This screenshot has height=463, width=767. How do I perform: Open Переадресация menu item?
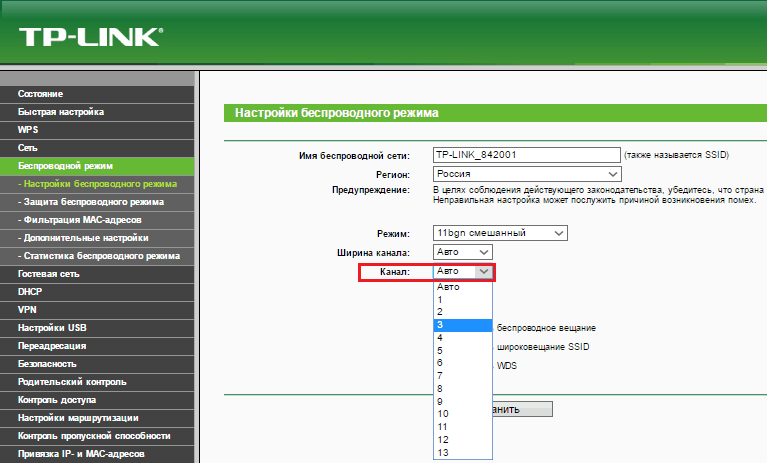pos(97,346)
